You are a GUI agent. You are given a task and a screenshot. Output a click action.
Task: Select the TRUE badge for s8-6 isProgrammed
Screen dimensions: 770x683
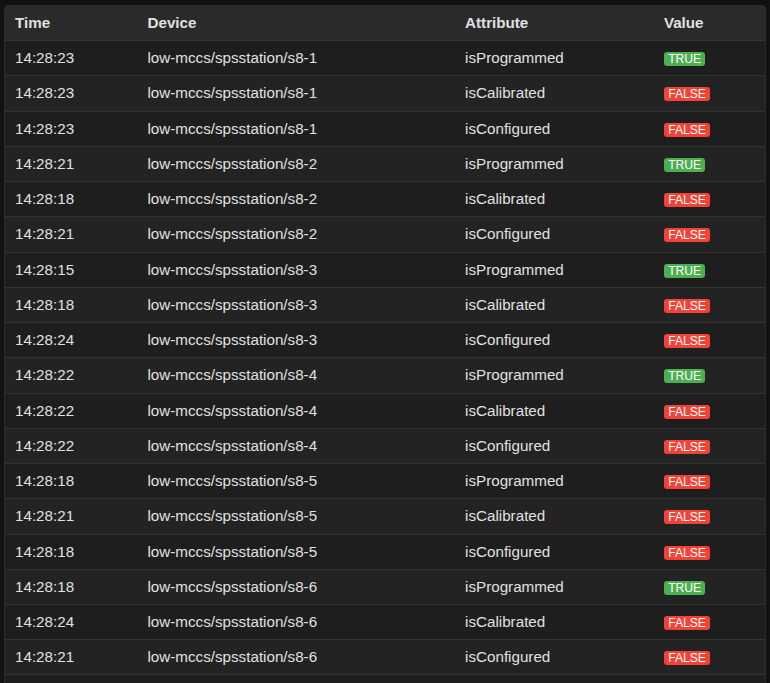point(685,588)
